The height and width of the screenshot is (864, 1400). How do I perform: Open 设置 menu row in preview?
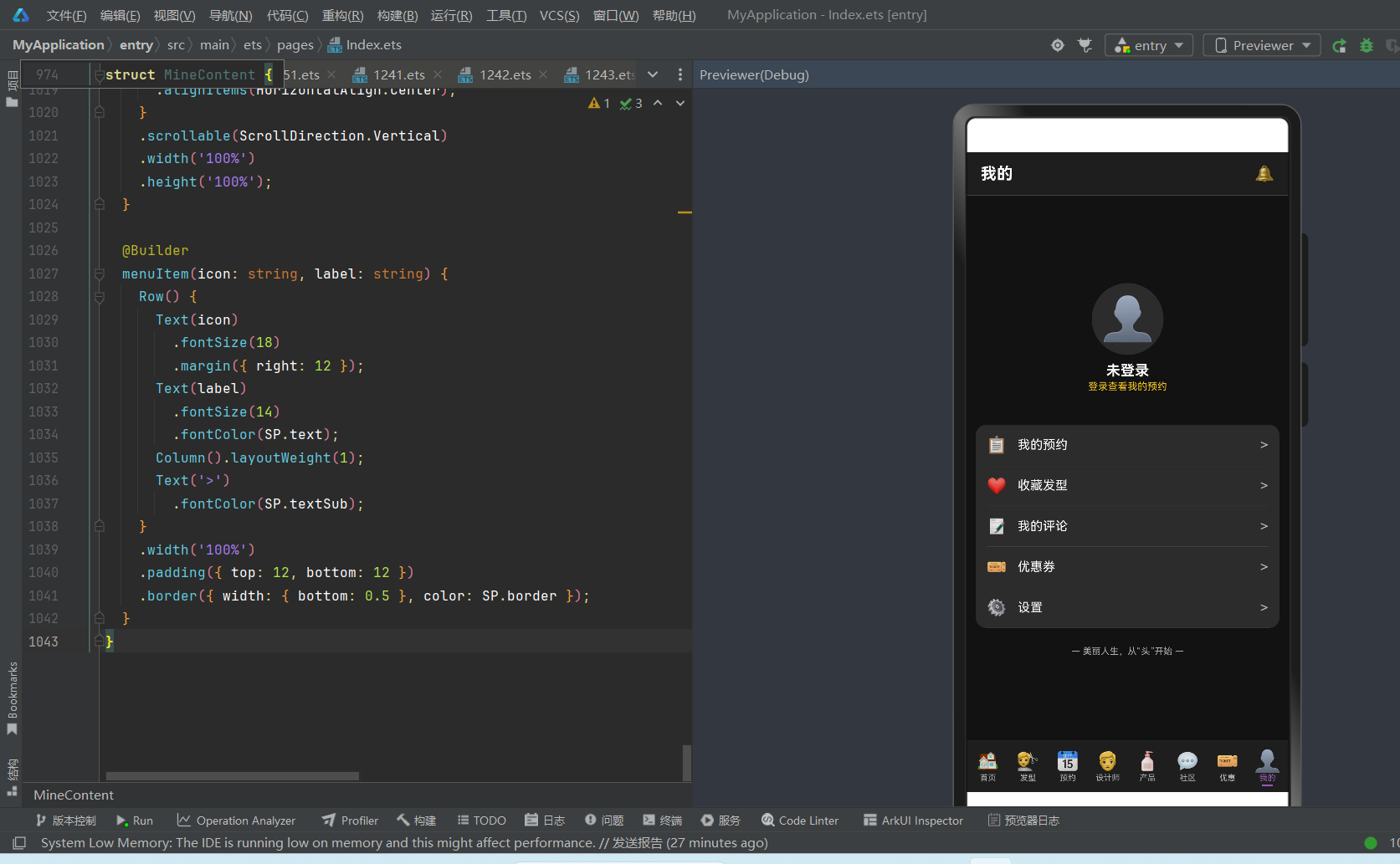tap(1127, 608)
